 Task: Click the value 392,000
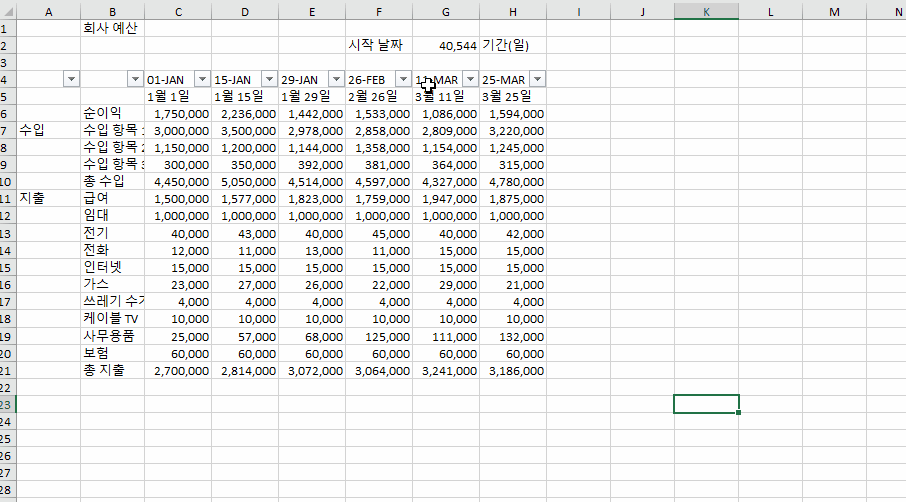point(312,165)
